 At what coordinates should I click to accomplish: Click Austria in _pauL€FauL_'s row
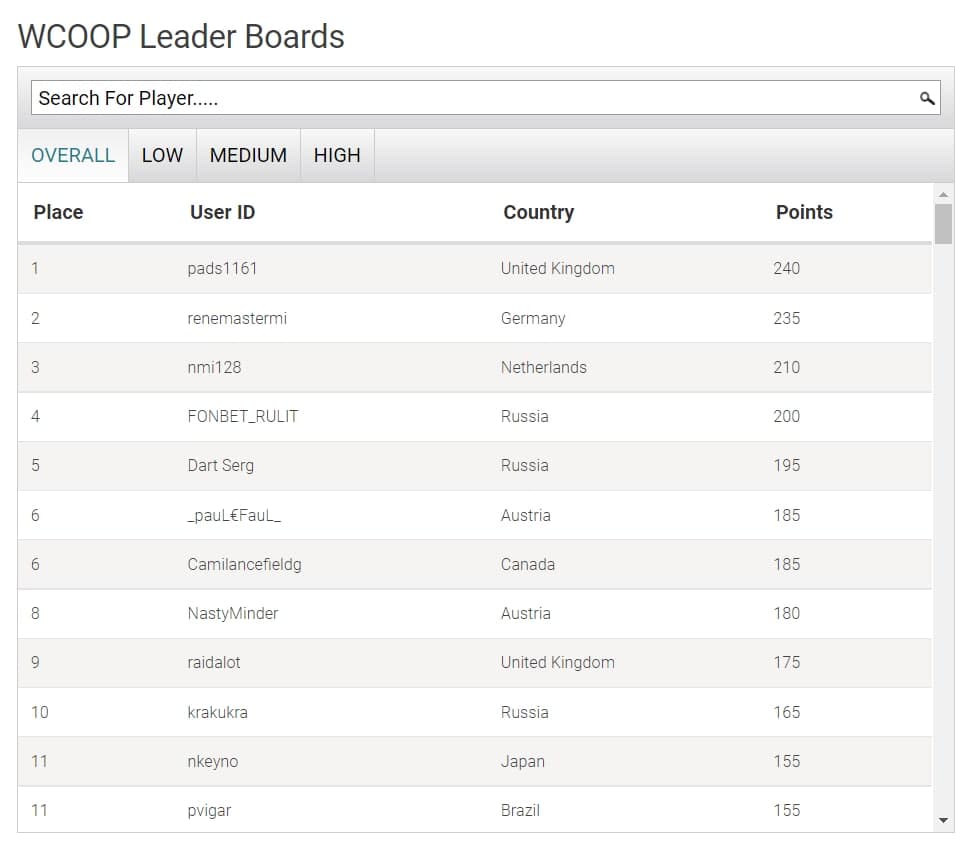[526, 516]
